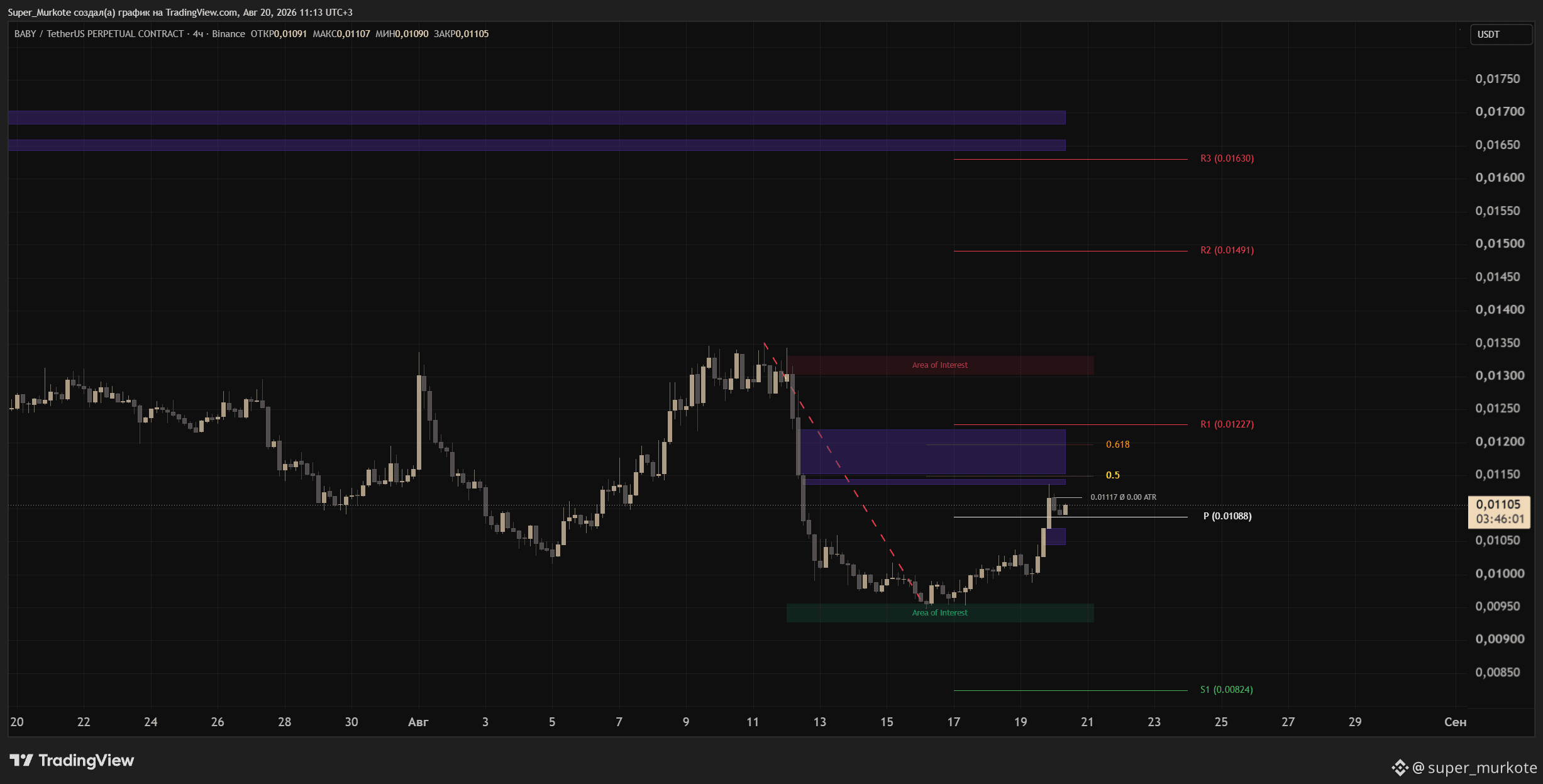Image resolution: width=1543 pixels, height=784 pixels.
Task: Click the 0,01150 price axis label
Action: coord(1497,475)
